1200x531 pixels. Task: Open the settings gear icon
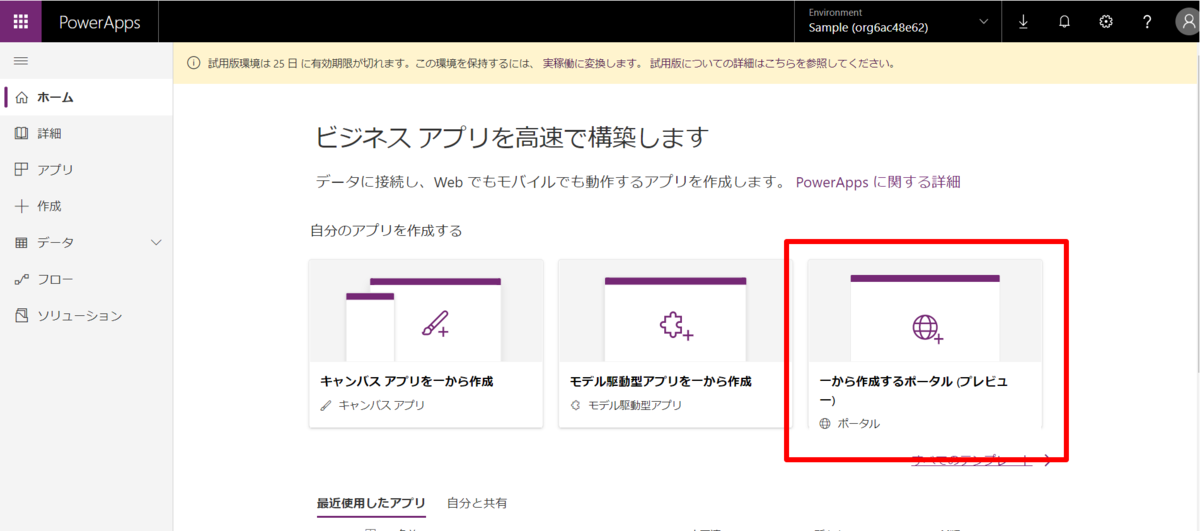point(1106,22)
